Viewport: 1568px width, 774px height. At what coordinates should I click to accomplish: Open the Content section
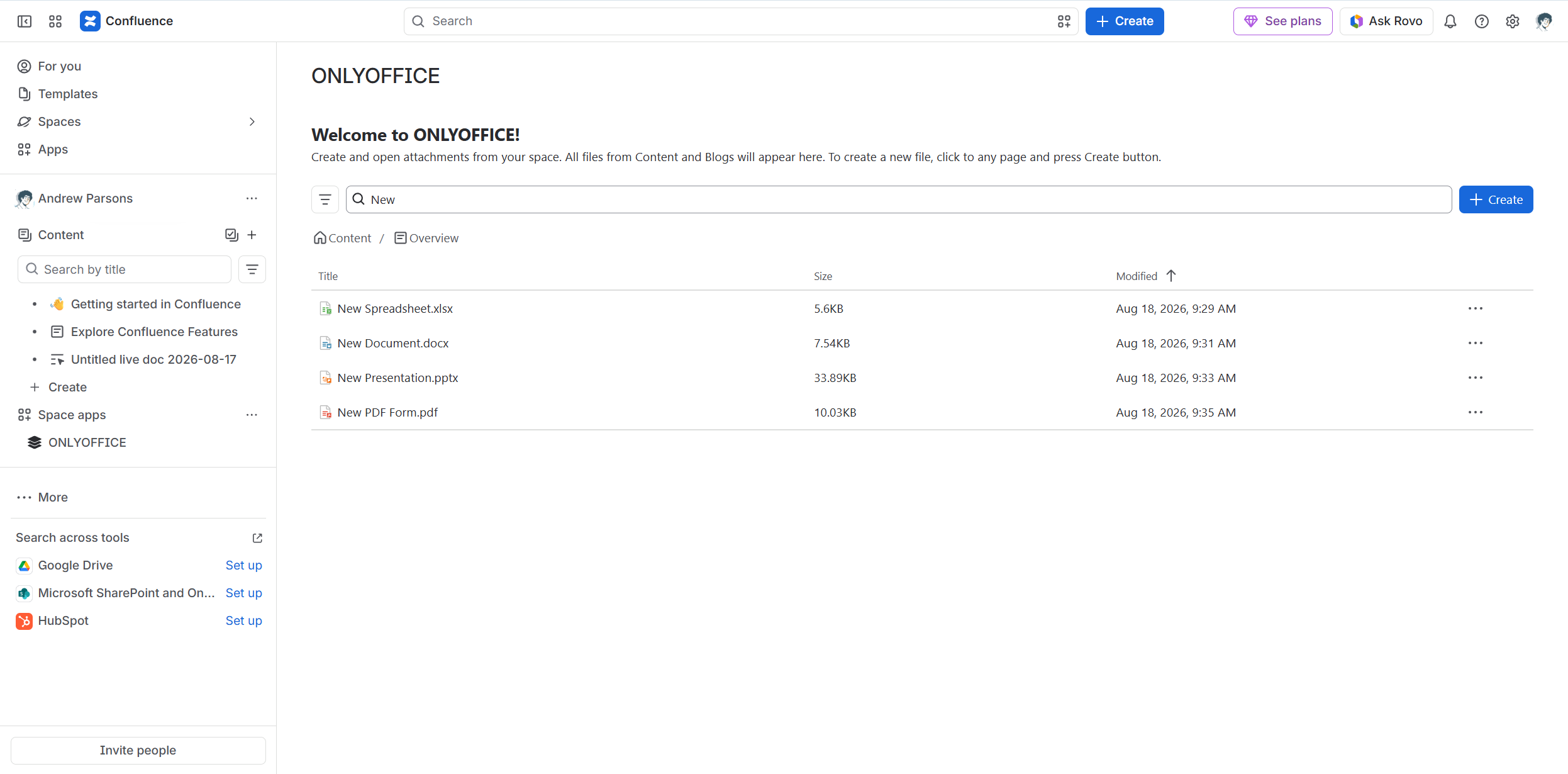coord(51,235)
